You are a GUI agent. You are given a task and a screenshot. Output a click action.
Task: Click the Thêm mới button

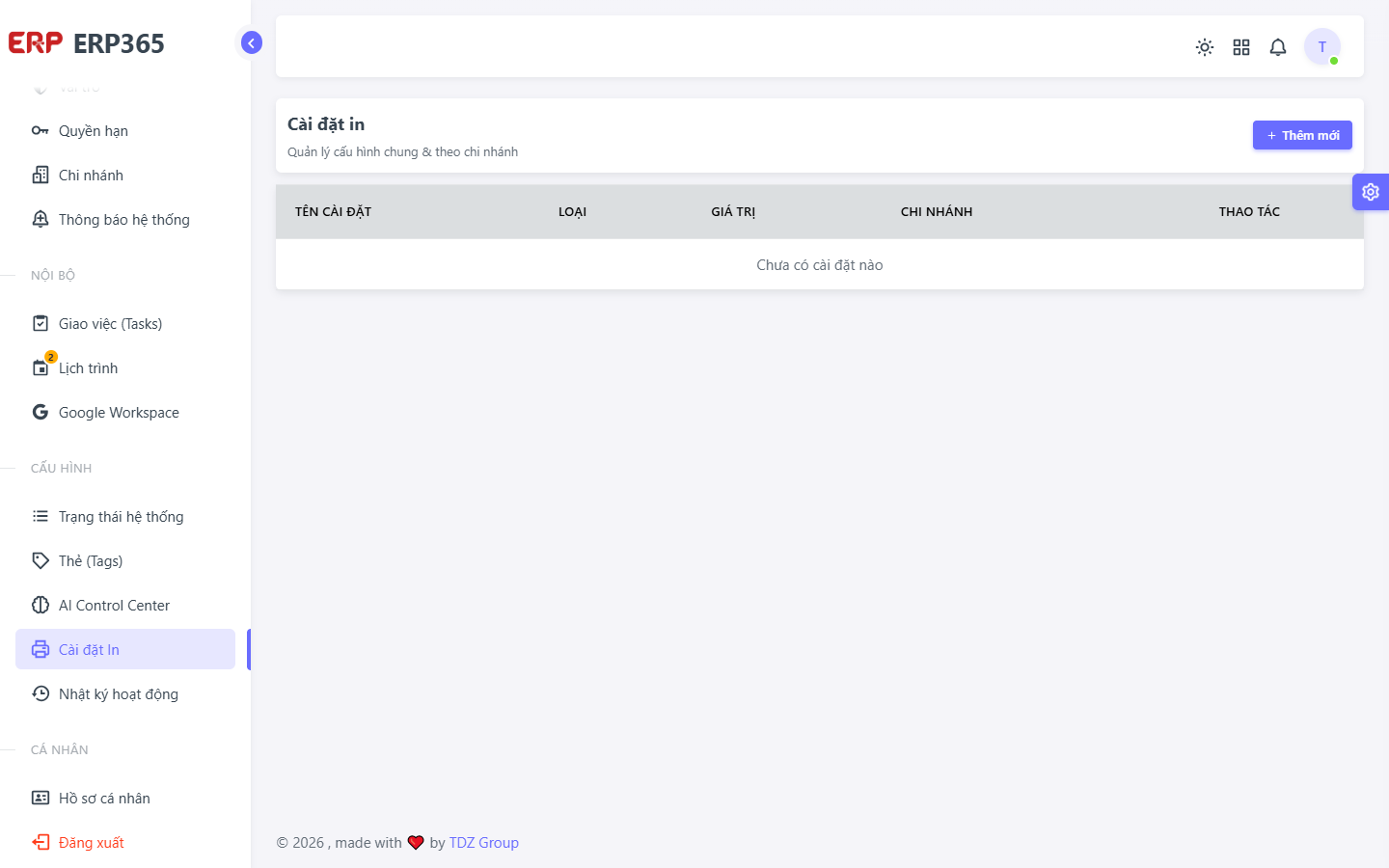(x=1302, y=135)
